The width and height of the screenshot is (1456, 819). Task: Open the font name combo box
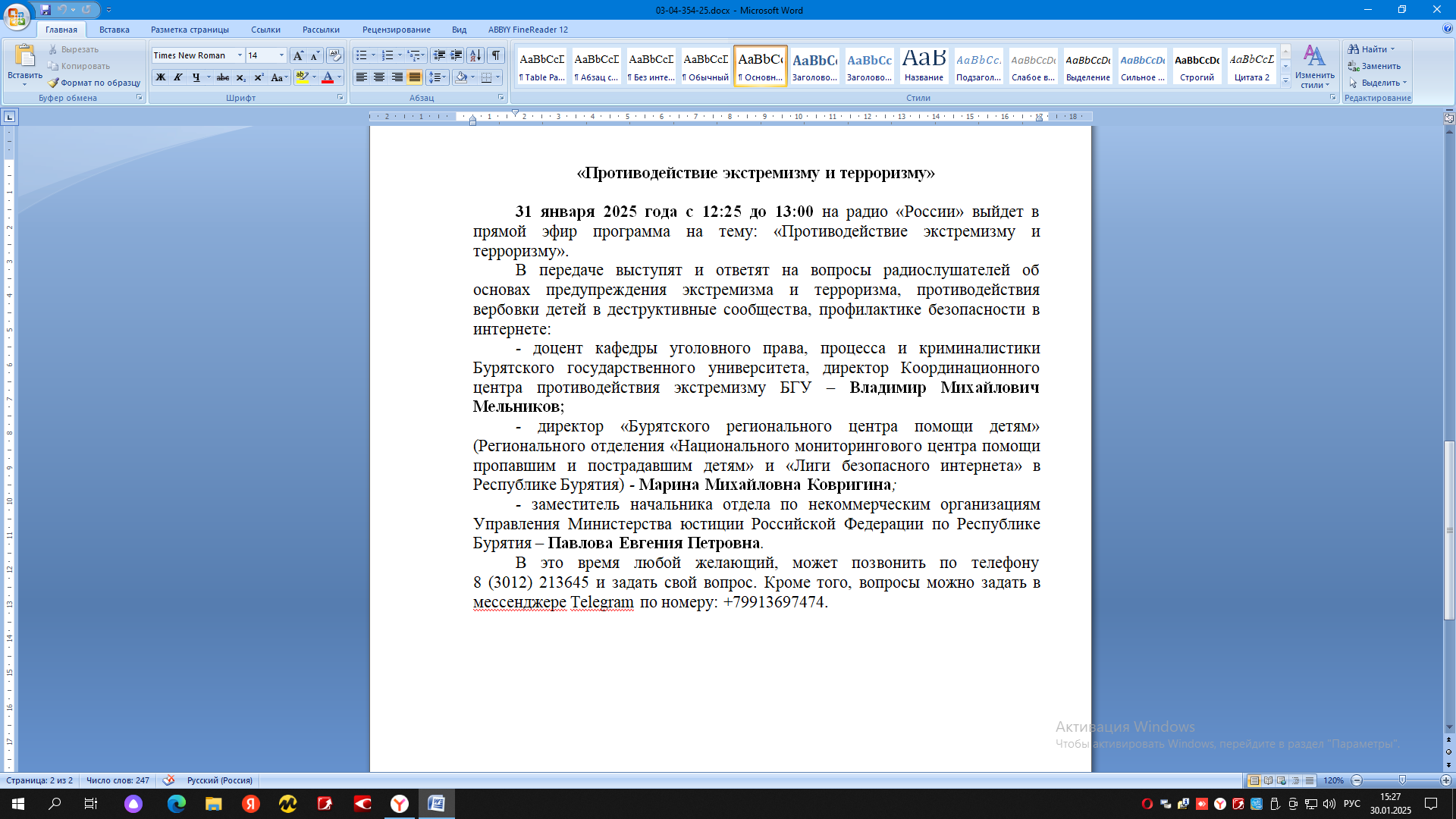coord(197,55)
